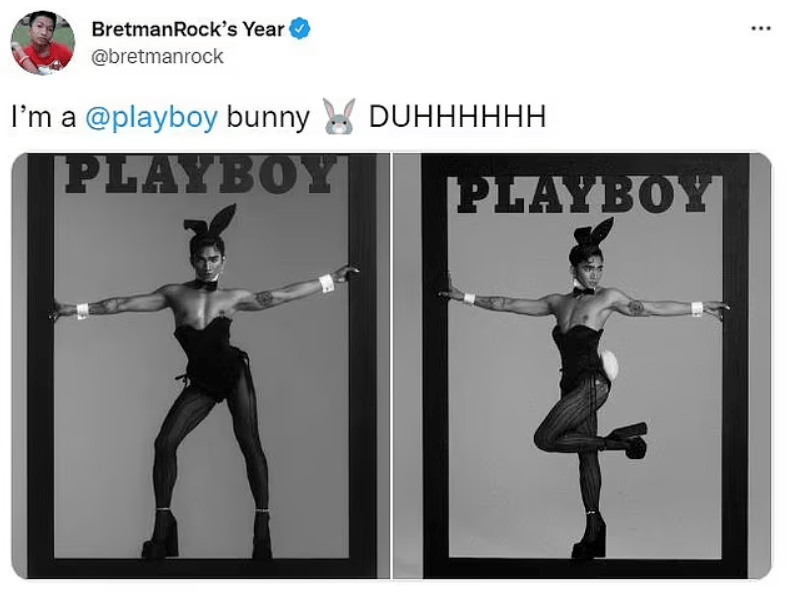Open the tweet's three-dot more options menu
The image size is (789, 597).
click(760, 29)
